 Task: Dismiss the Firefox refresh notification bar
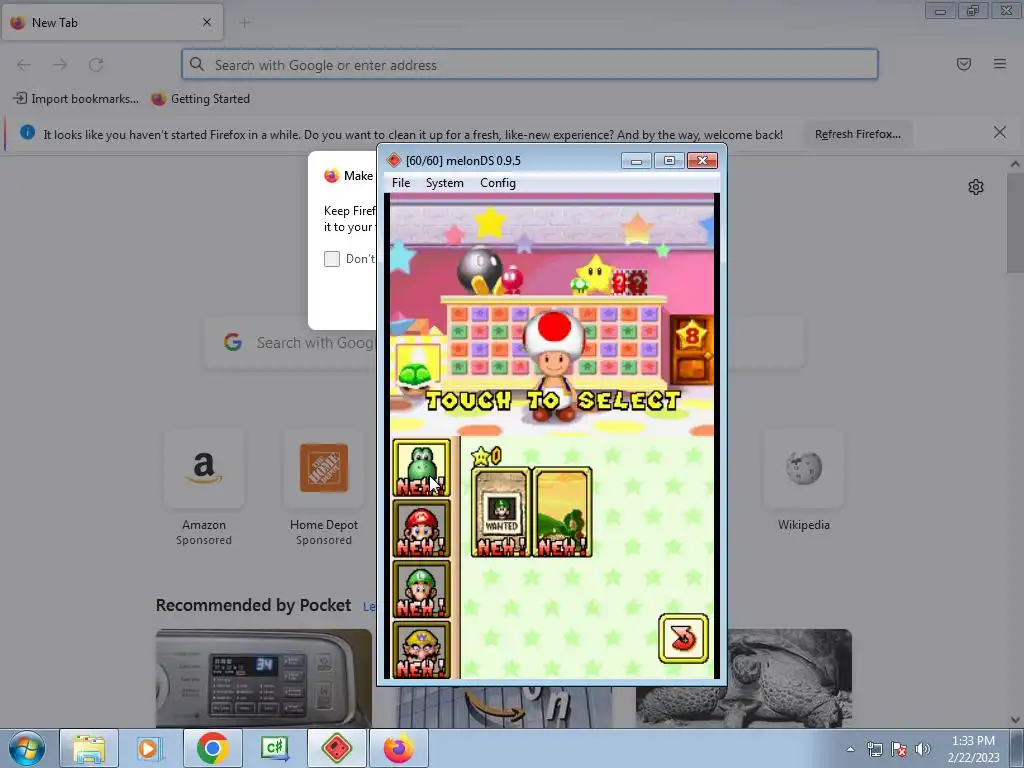[1000, 133]
